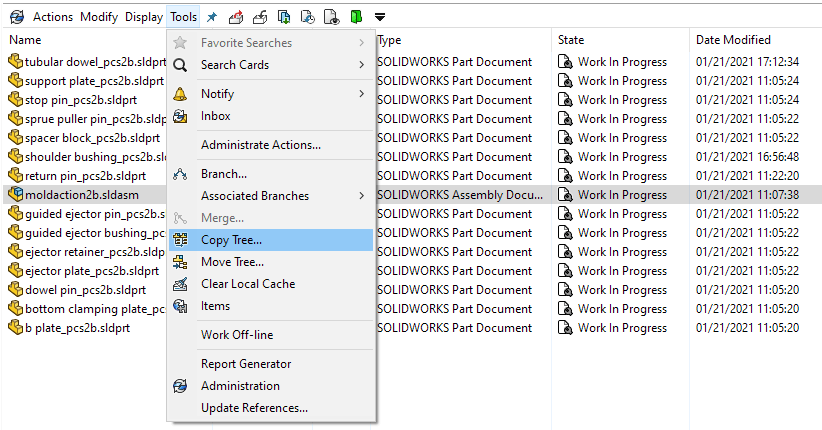Screen dimensions: 822x430
Task: Open the Actions menu
Action: point(53,17)
